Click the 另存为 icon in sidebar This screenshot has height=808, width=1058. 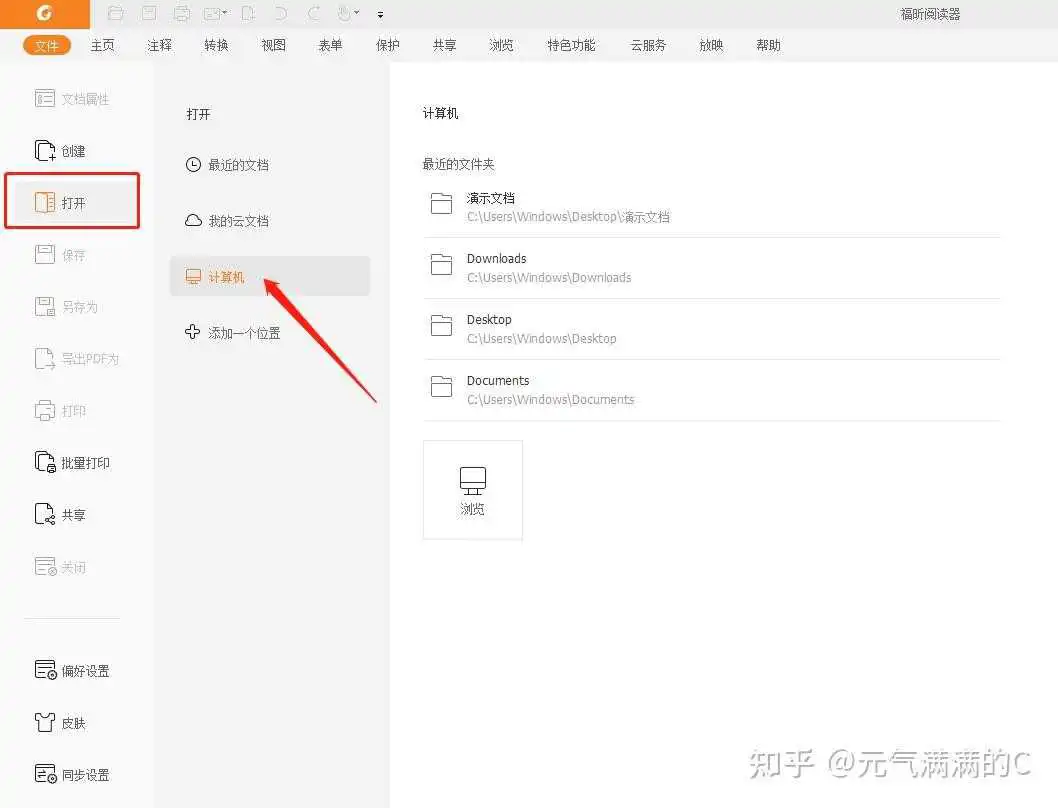point(45,306)
